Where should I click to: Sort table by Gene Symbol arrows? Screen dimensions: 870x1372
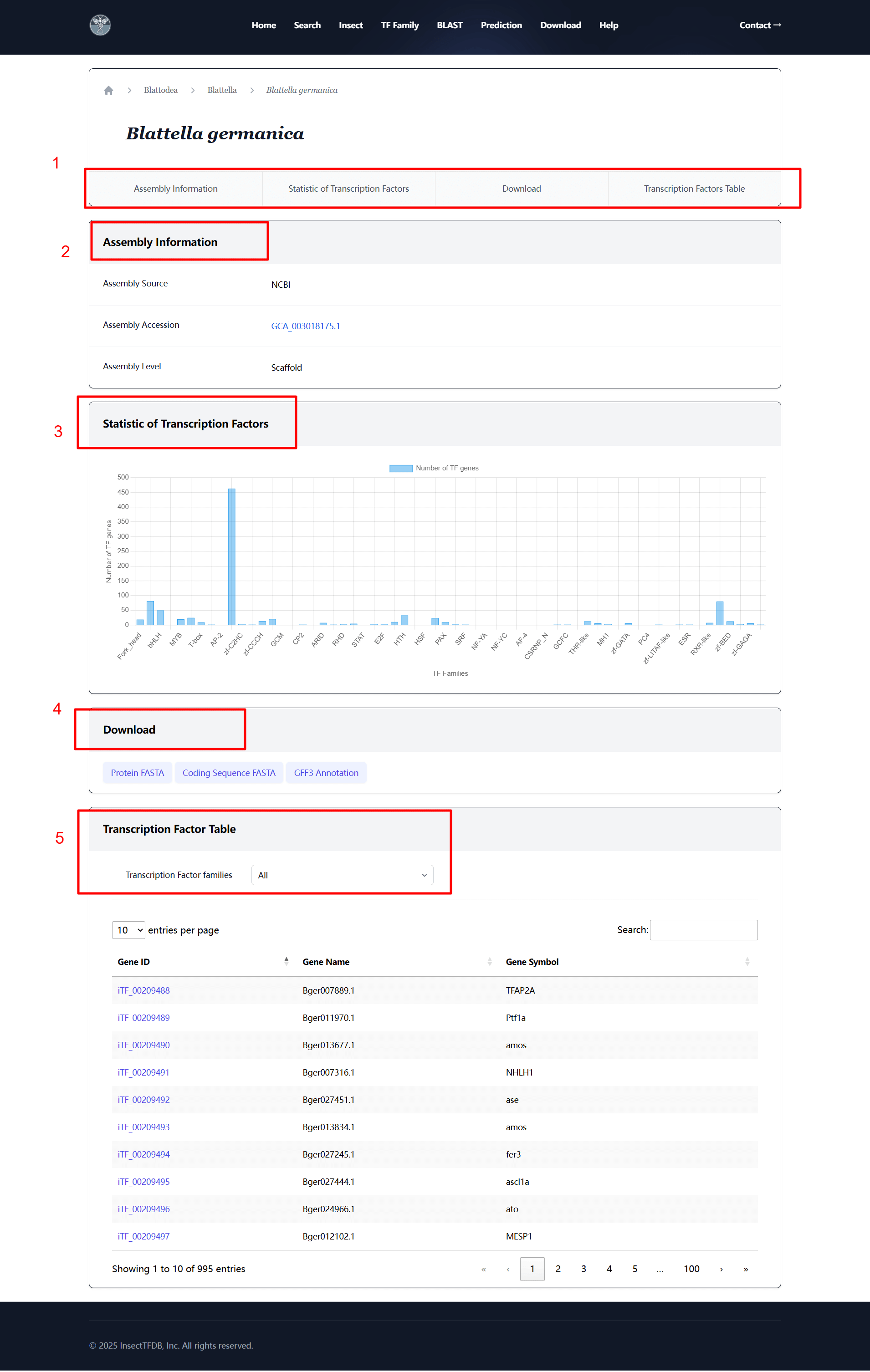coord(746,961)
